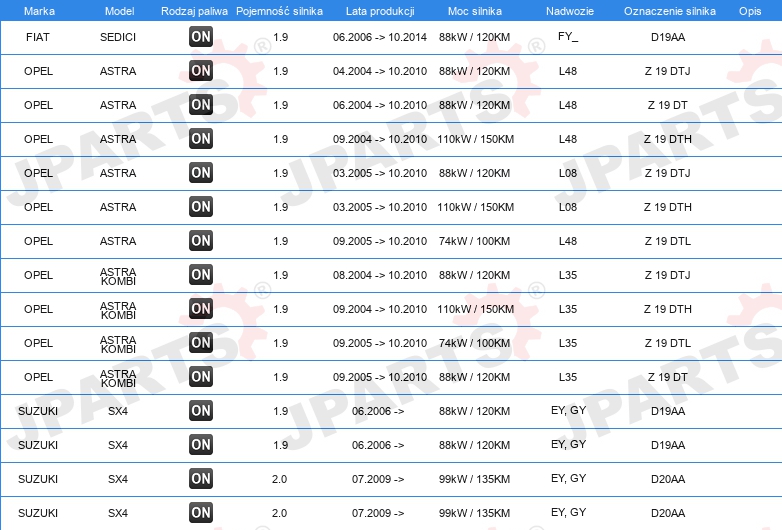Select the SEDICI model cell
This screenshot has width=782, height=530.
[x=118, y=37]
